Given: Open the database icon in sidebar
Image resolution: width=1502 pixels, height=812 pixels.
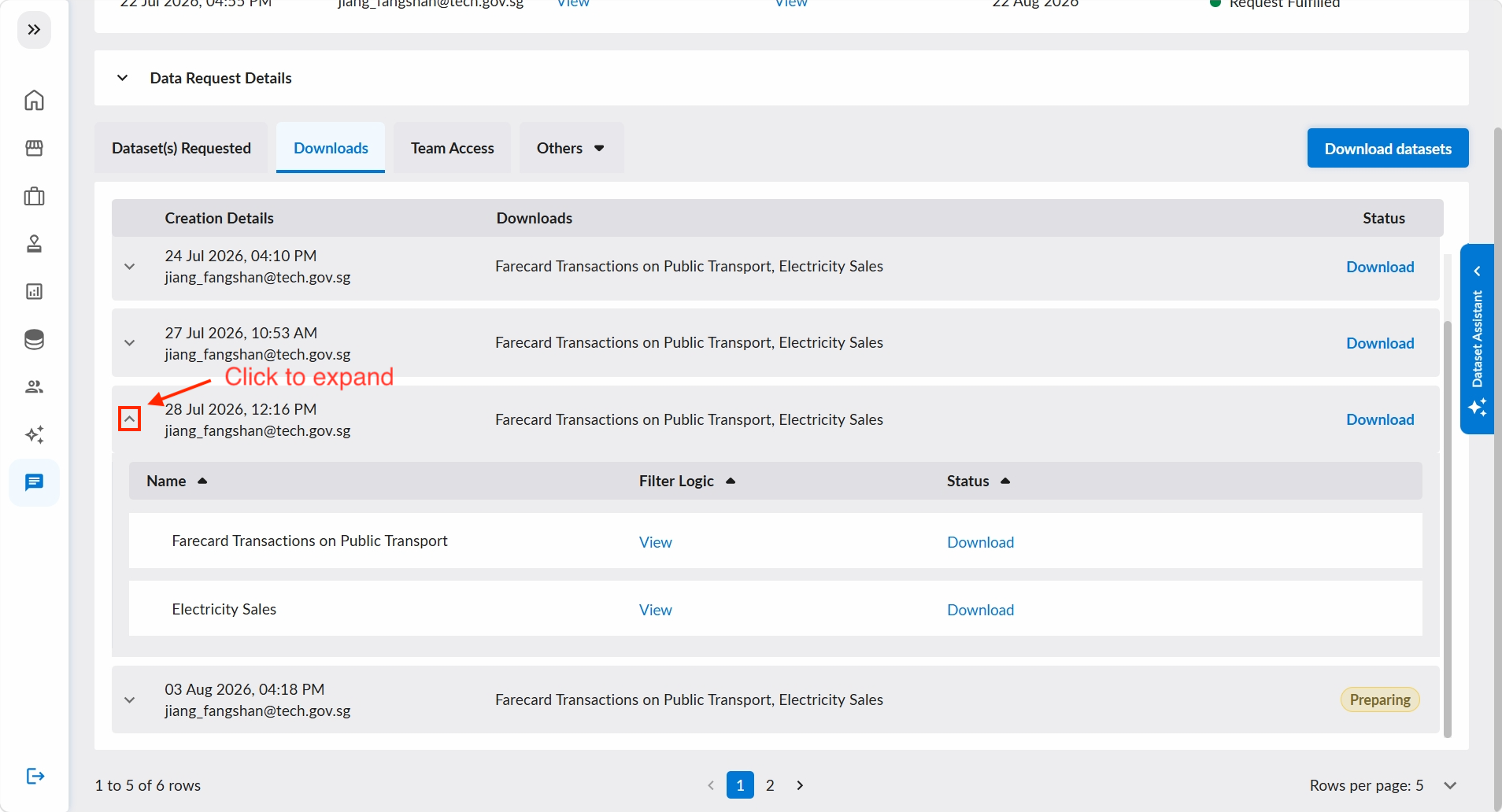Looking at the screenshot, I should point(34,339).
